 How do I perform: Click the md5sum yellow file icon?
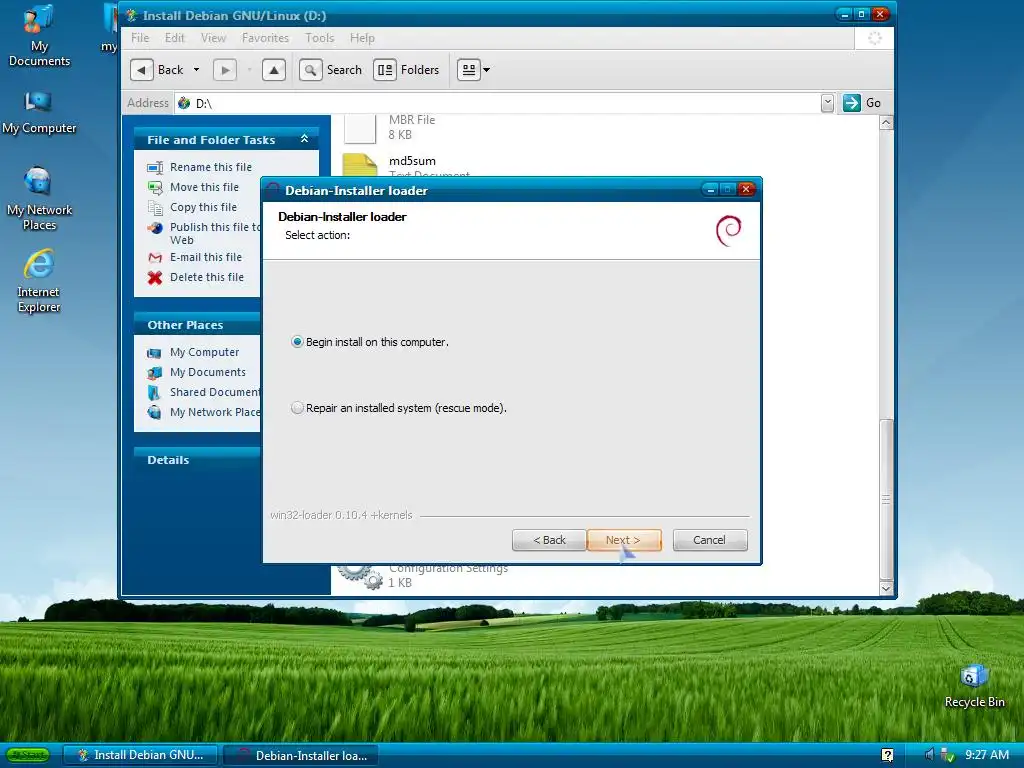(x=360, y=165)
